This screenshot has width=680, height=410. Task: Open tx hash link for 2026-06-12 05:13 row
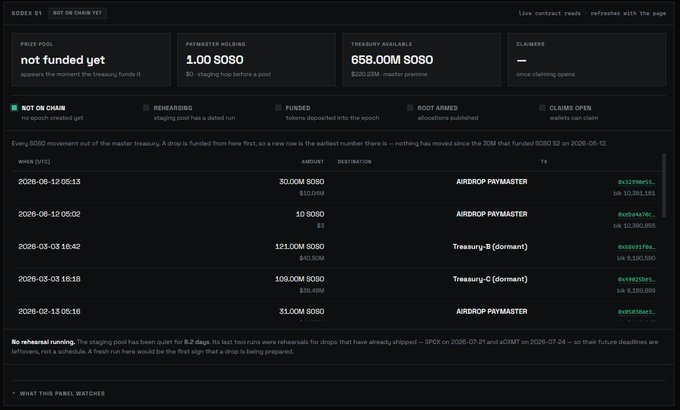636,182
